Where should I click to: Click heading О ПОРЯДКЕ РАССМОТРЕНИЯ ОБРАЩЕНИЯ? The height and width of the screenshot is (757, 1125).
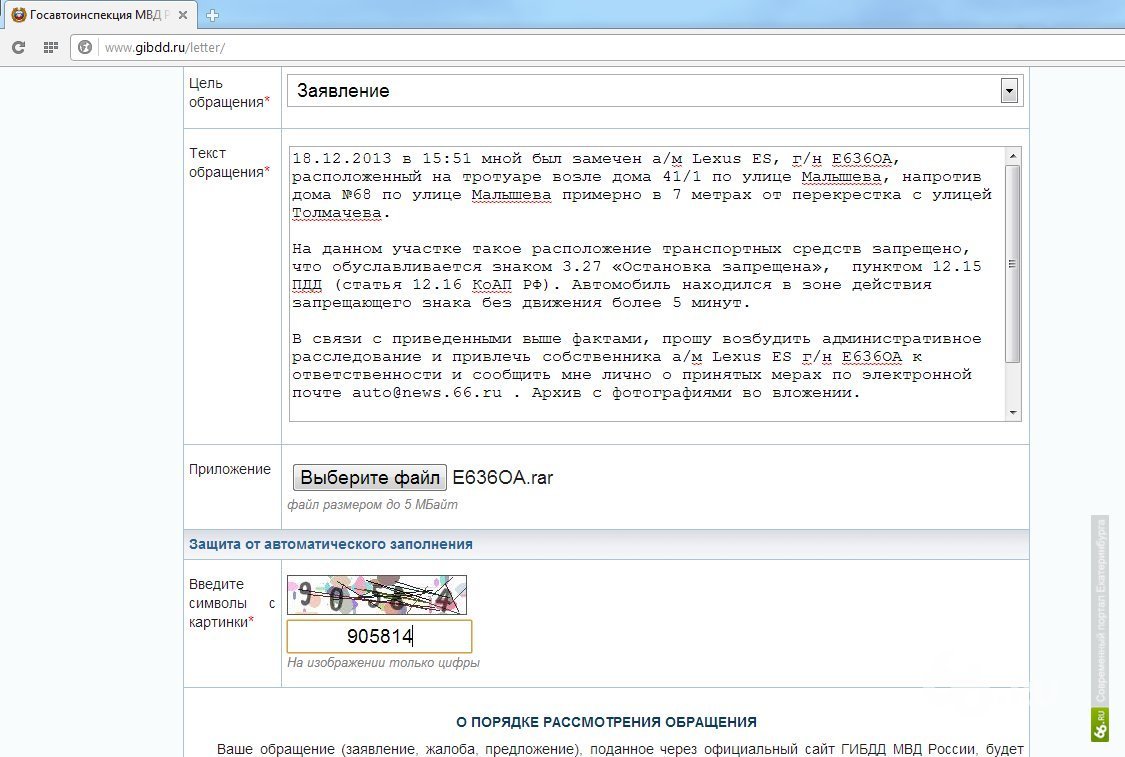point(606,722)
